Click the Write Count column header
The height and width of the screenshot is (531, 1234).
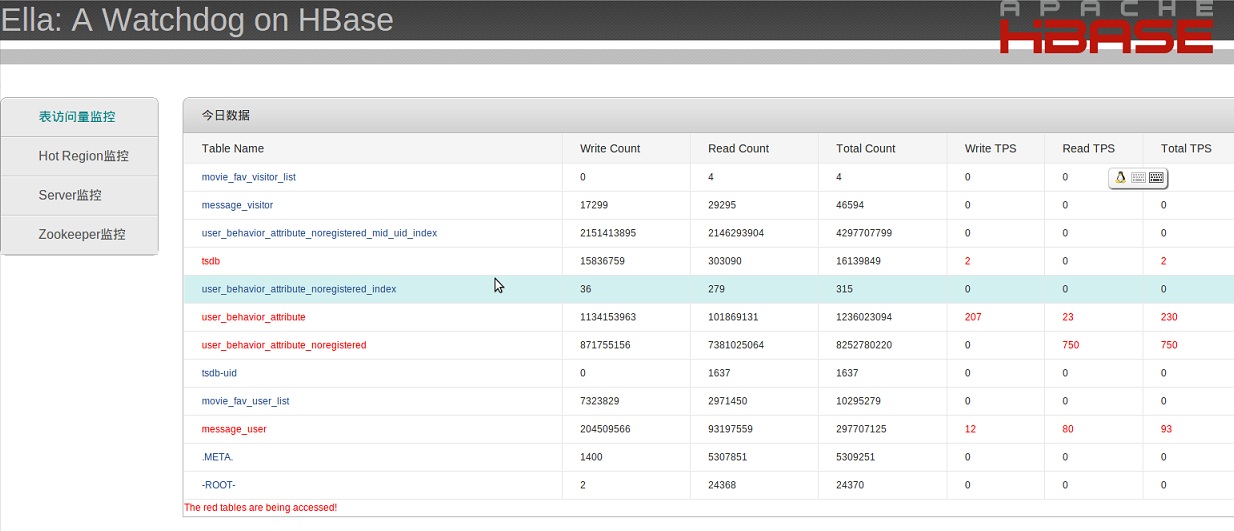coord(610,148)
